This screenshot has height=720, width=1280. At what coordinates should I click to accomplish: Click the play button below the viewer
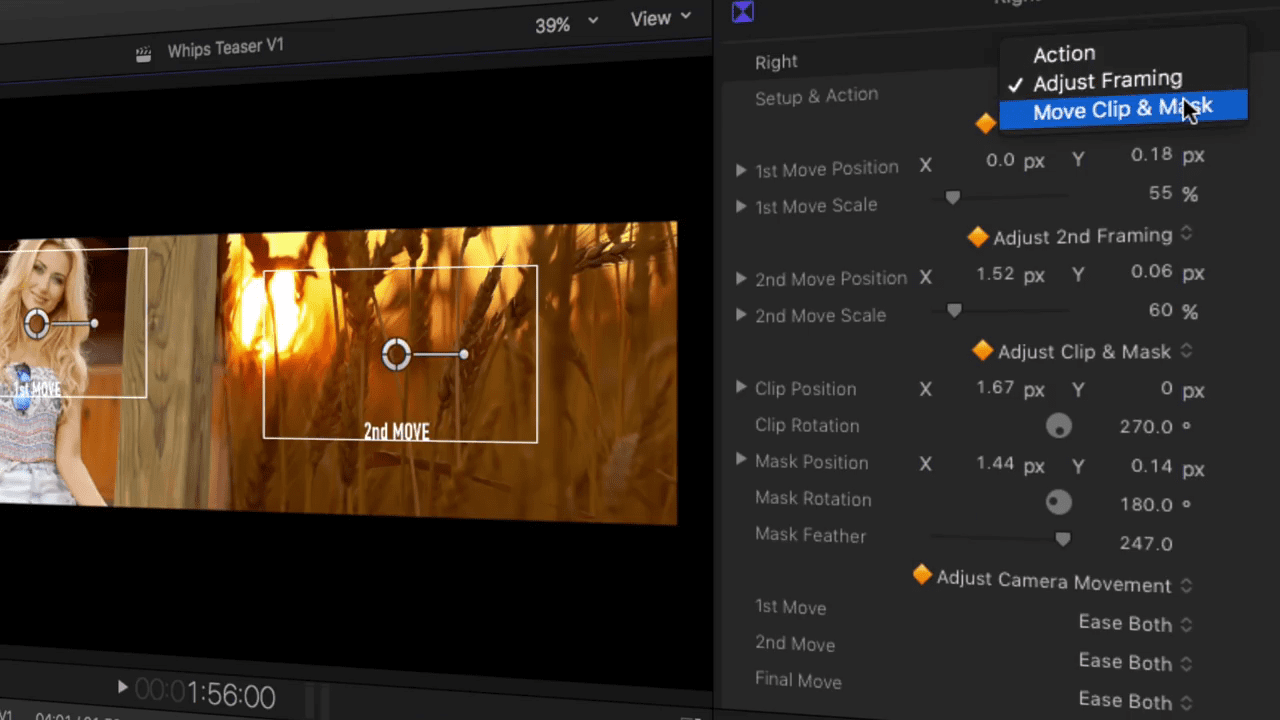[x=122, y=687]
